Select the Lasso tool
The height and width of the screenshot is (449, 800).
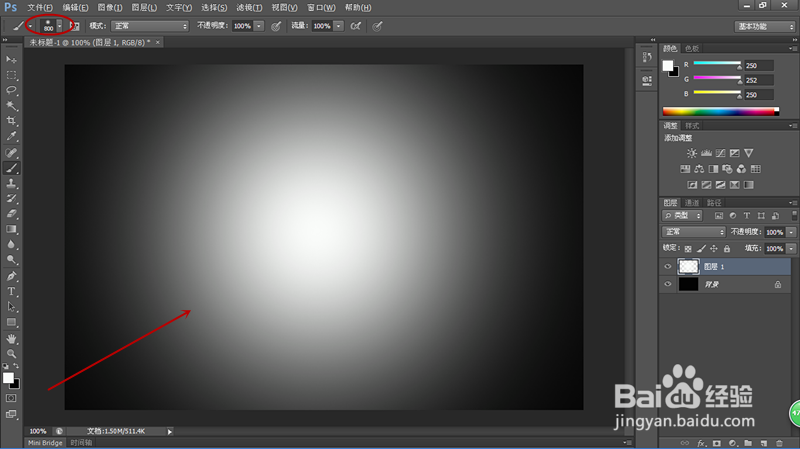point(11,90)
